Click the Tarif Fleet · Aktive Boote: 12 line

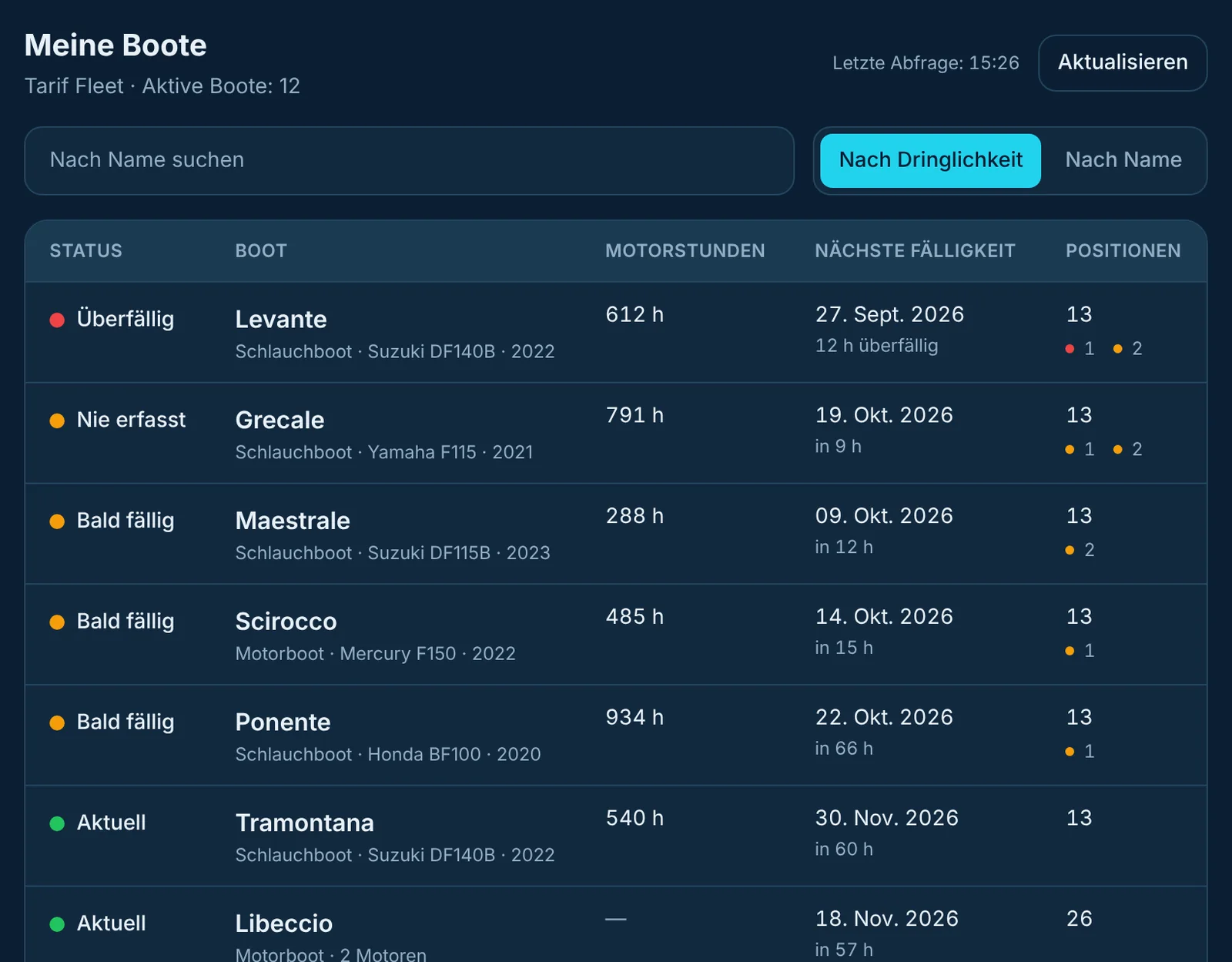click(x=162, y=86)
